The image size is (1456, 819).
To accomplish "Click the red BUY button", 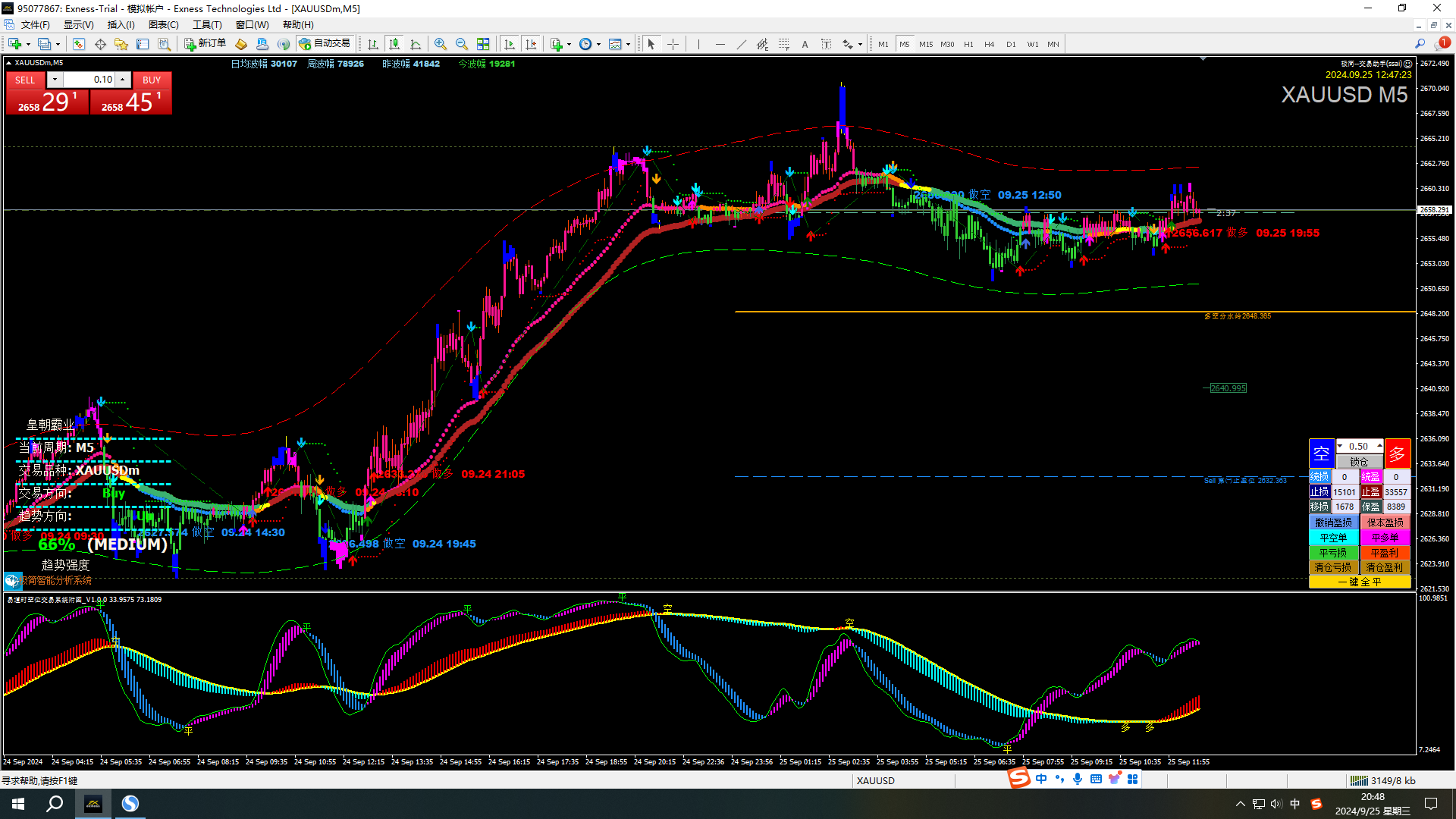I will point(152,80).
